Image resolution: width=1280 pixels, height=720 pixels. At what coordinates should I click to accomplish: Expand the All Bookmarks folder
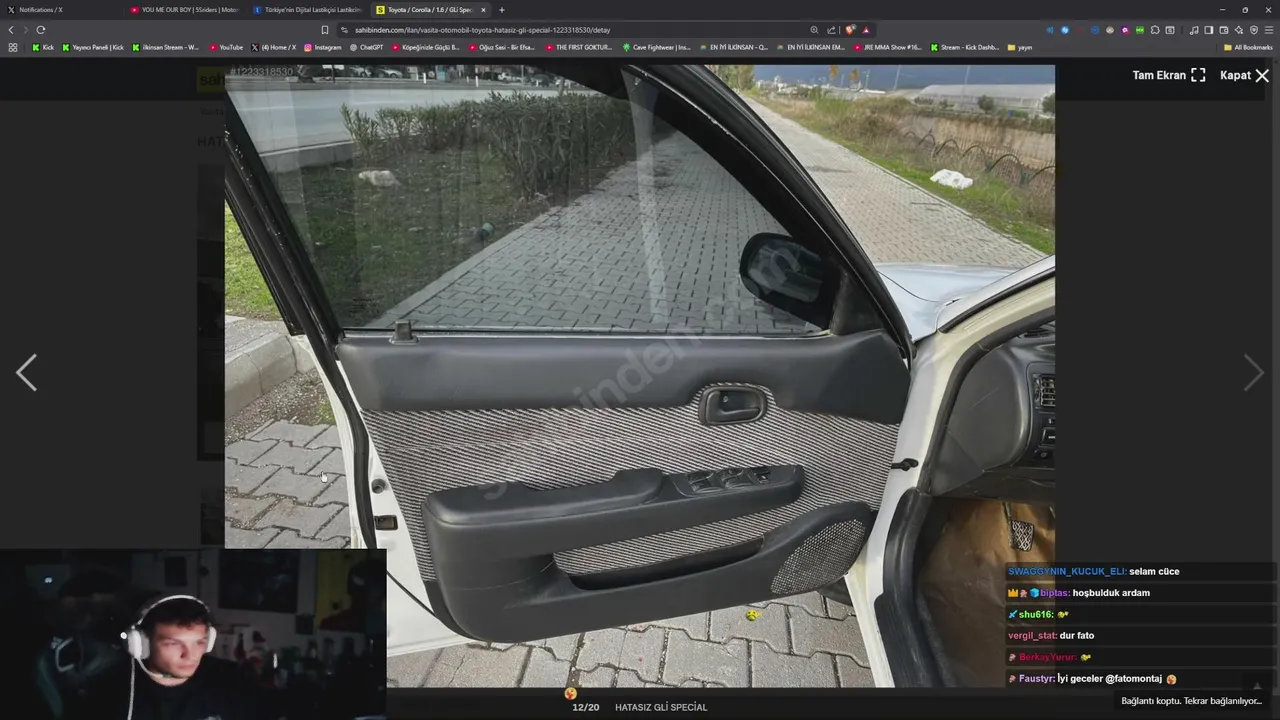tap(1248, 47)
